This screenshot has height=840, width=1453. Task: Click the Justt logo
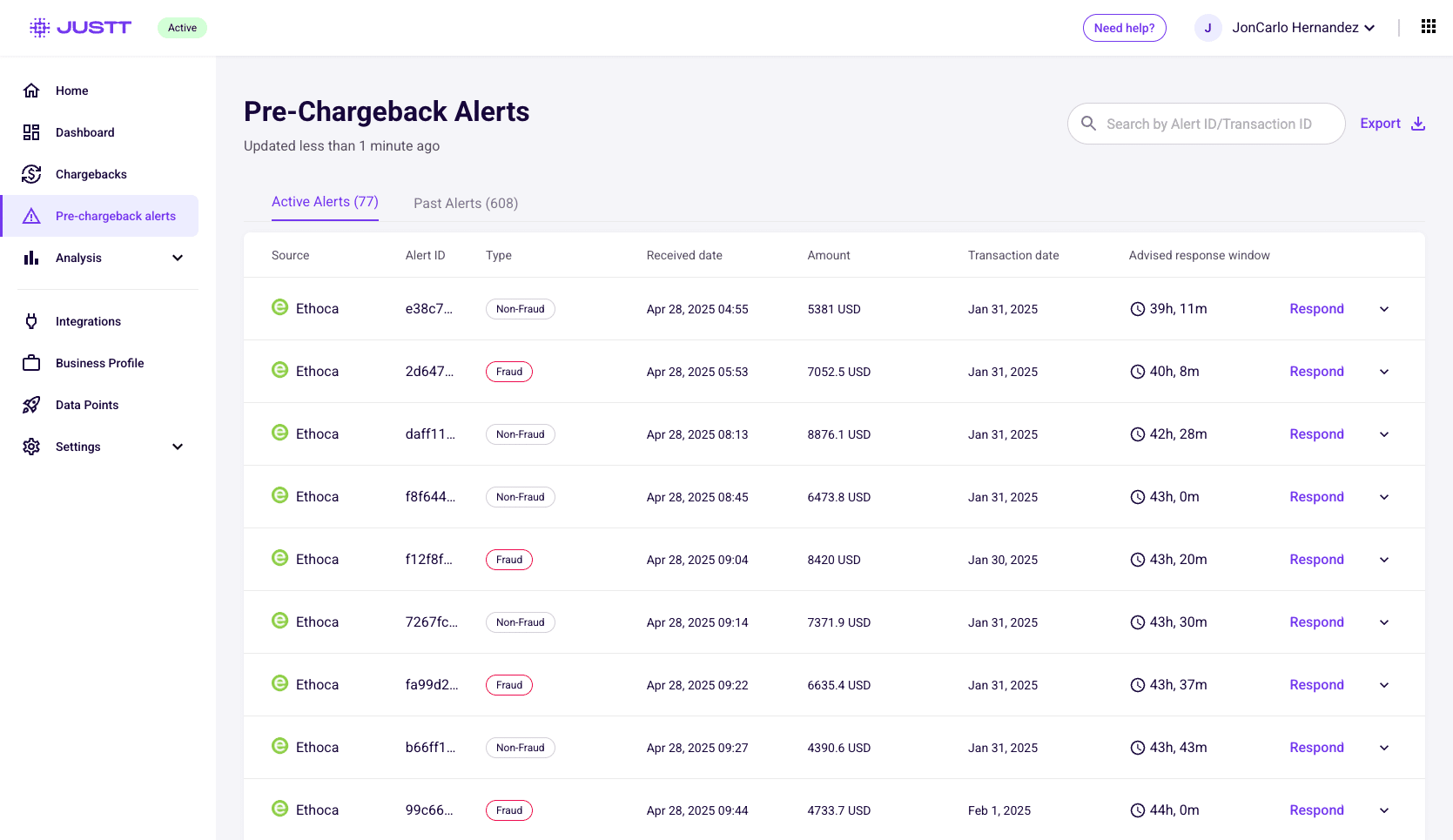(x=80, y=28)
